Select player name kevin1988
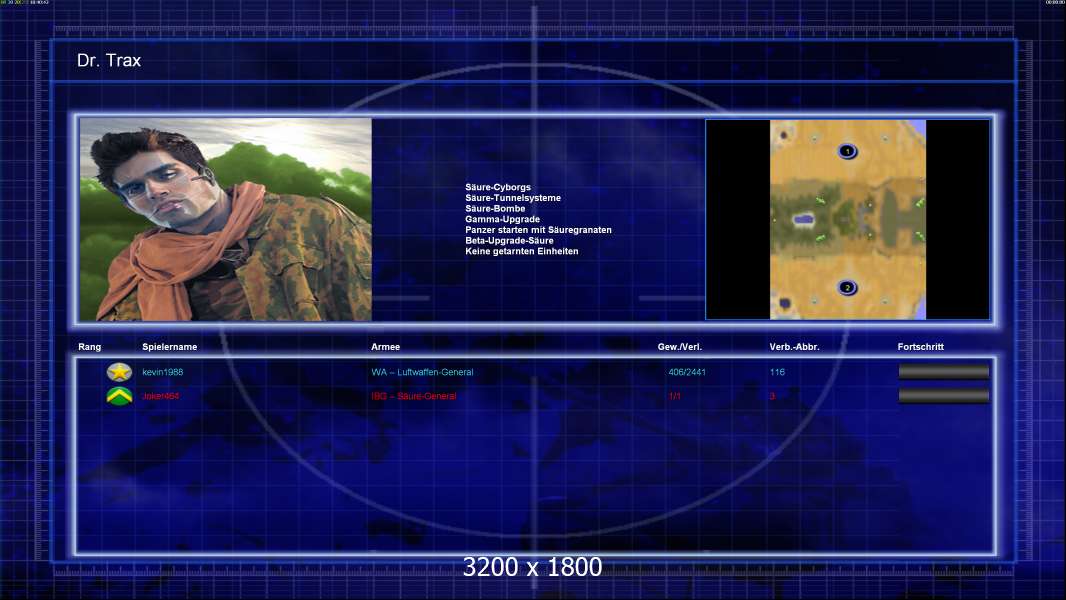Screen dimensions: 1066x600 pos(162,372)
